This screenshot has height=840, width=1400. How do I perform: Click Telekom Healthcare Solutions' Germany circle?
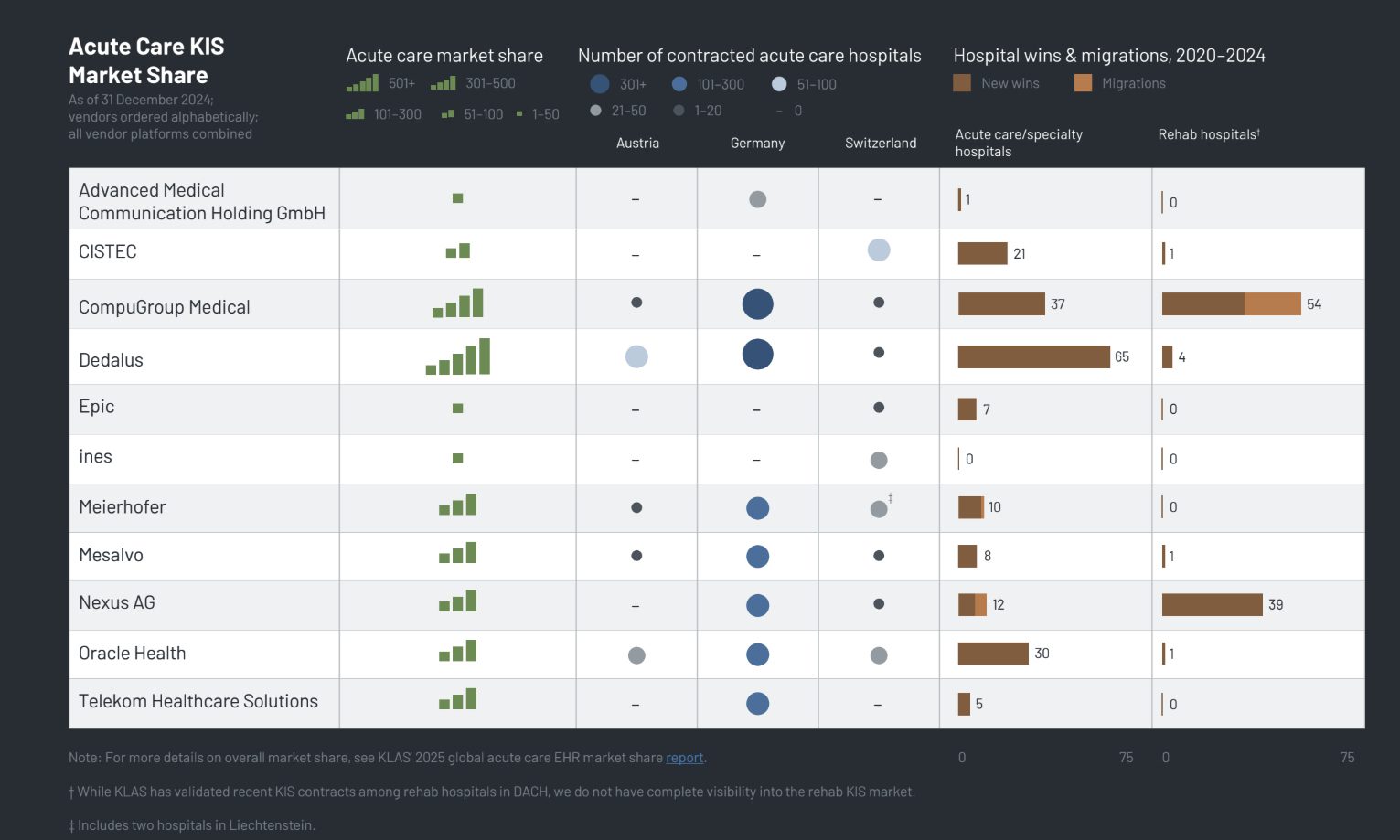point(757,704)
